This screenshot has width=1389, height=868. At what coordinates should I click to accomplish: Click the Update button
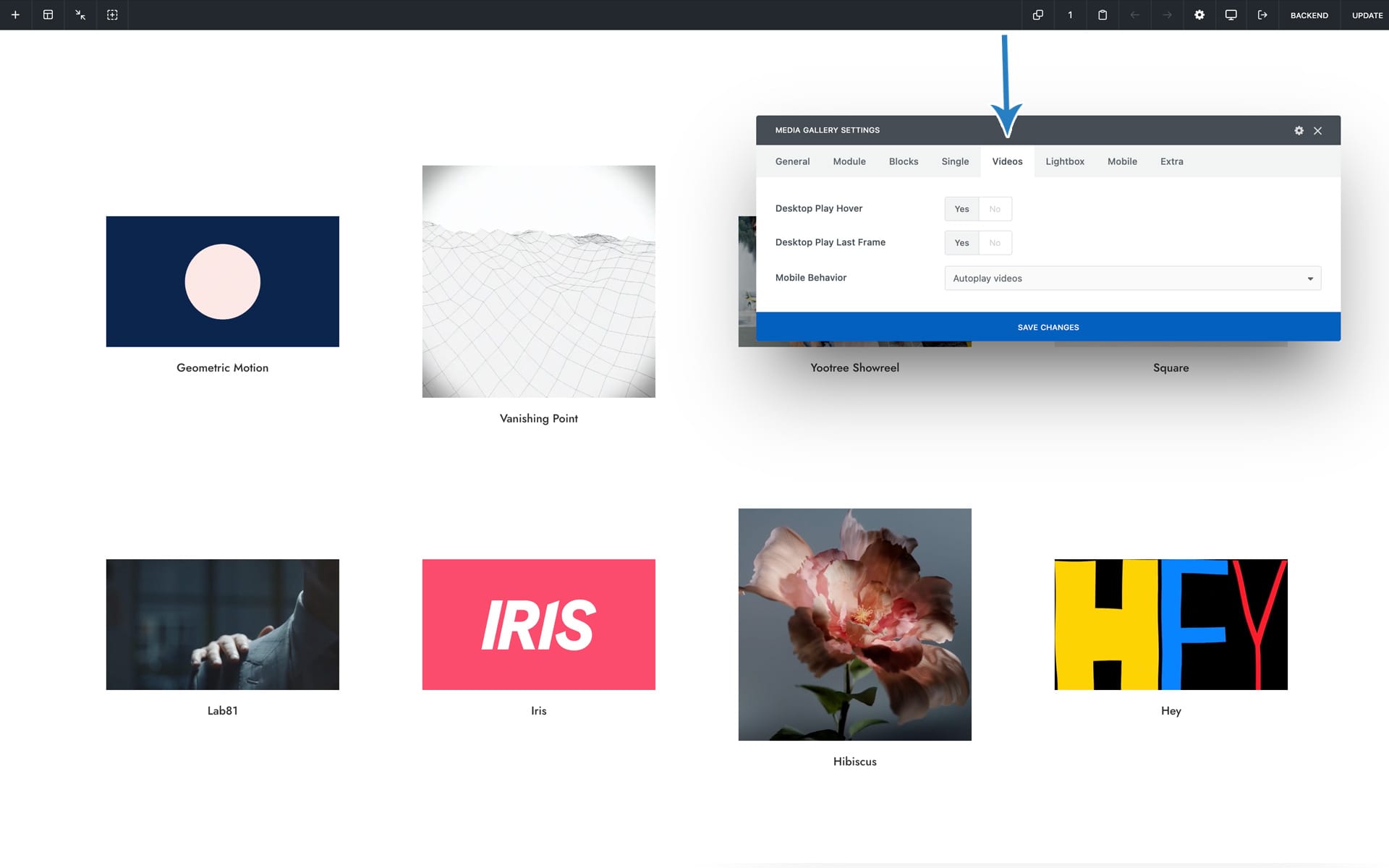[1367, 15]
